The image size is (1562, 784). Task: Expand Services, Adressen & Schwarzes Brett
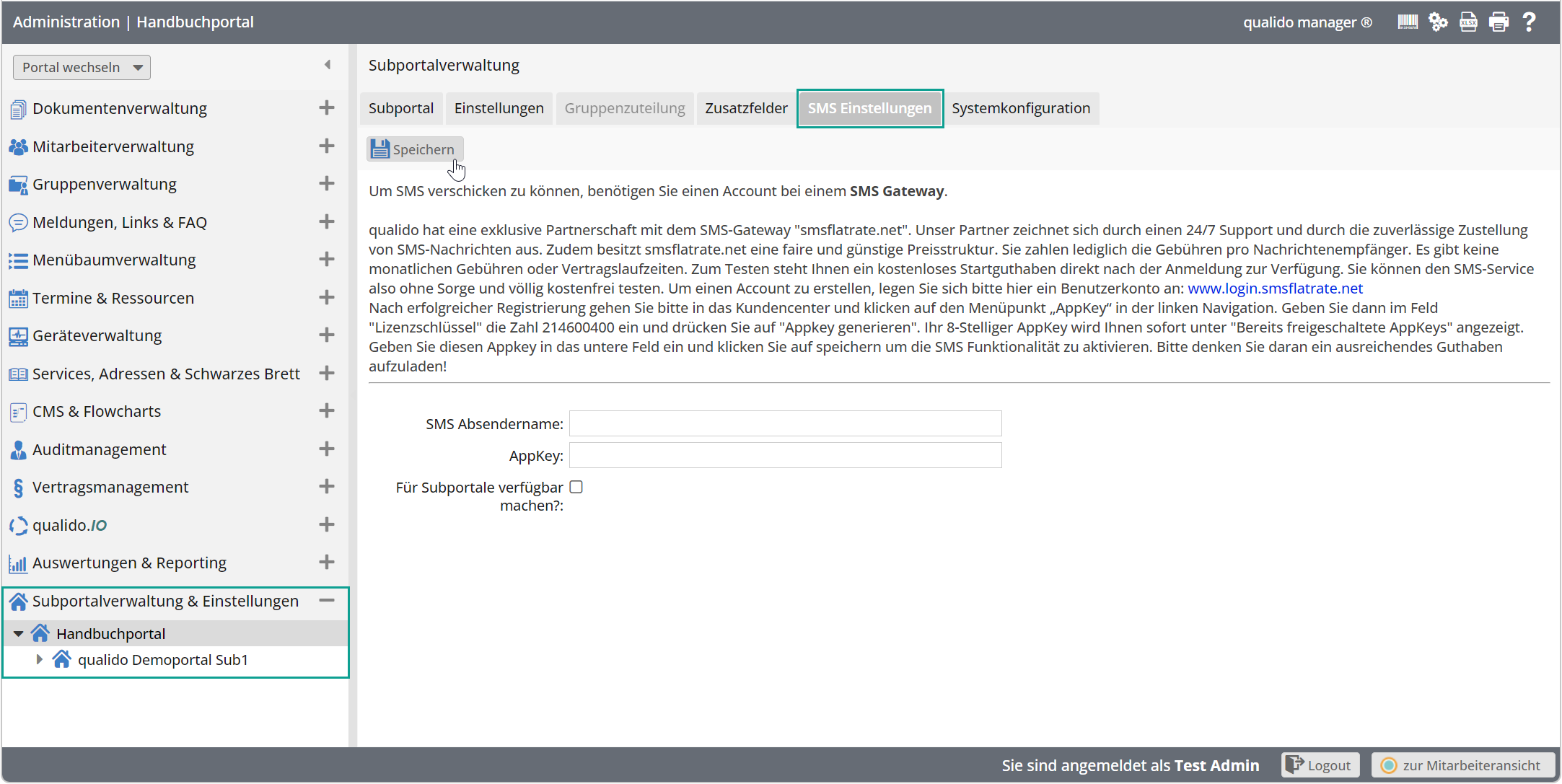pyautogui.click(x=327, y=373)
